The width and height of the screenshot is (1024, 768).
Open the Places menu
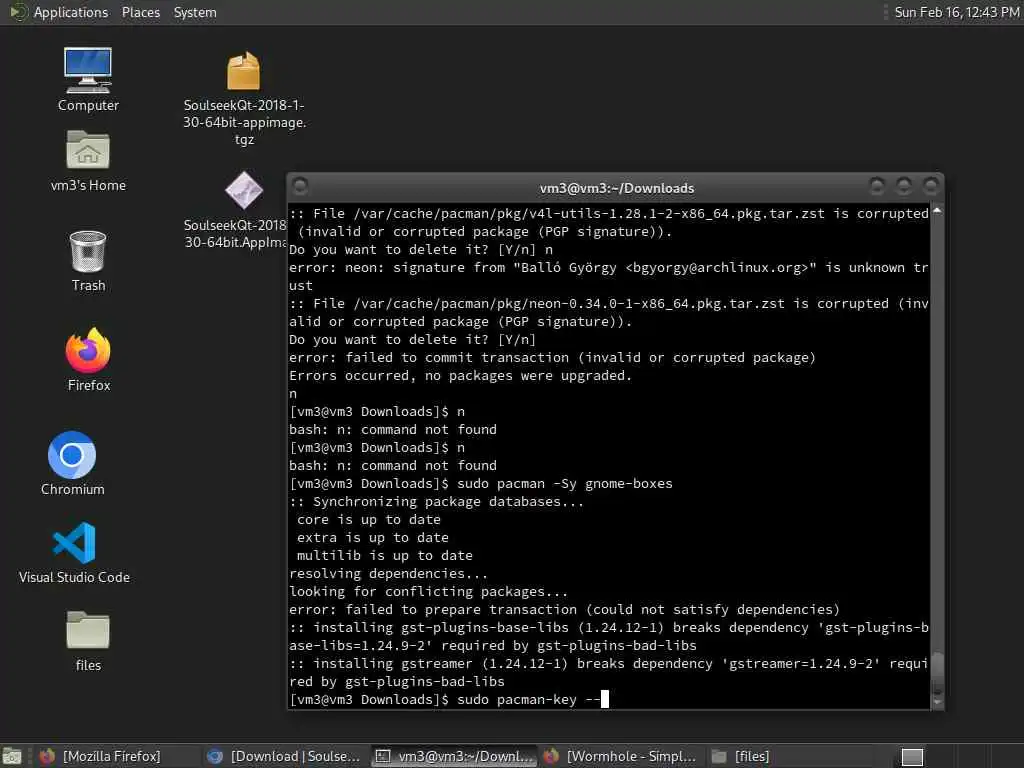click(x=140, y=12)
